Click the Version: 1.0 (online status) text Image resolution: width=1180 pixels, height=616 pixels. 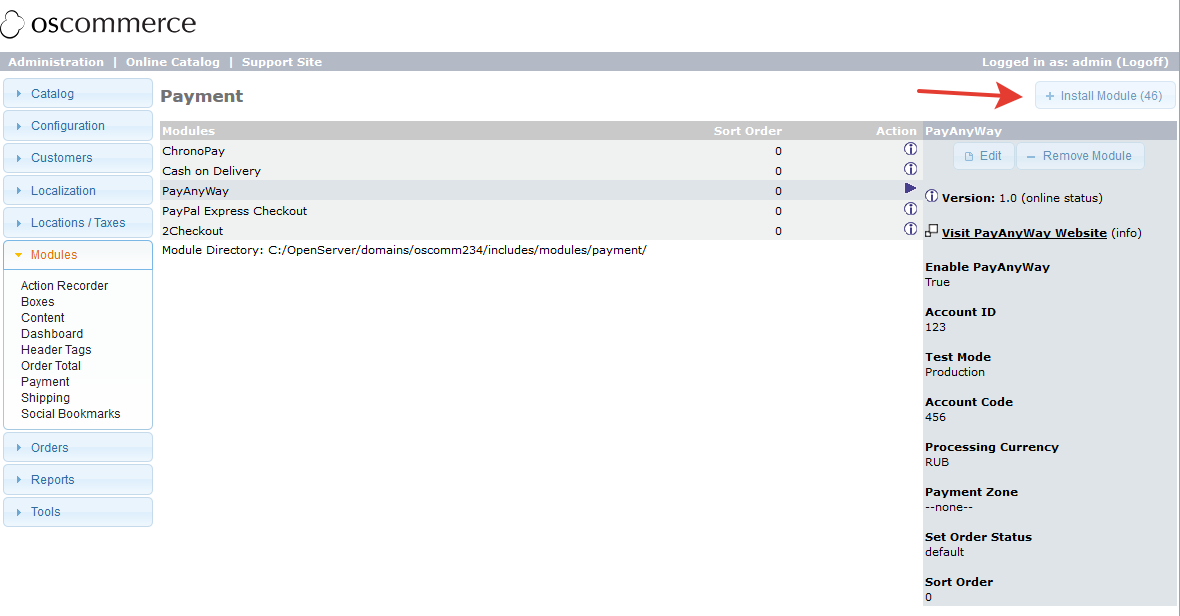(1022, 198)
